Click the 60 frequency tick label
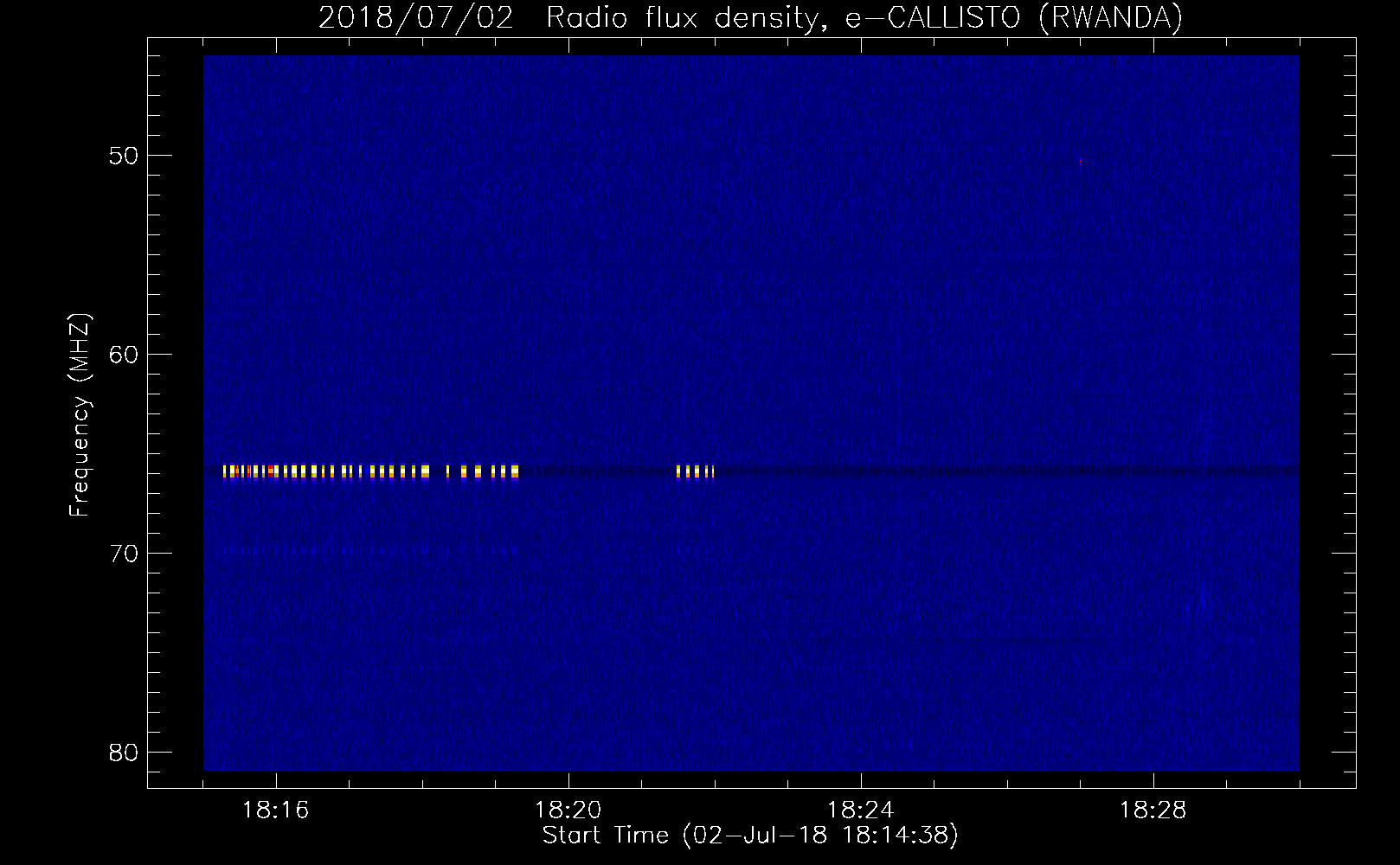The image size is (1400, 865). tap(125, 356)
